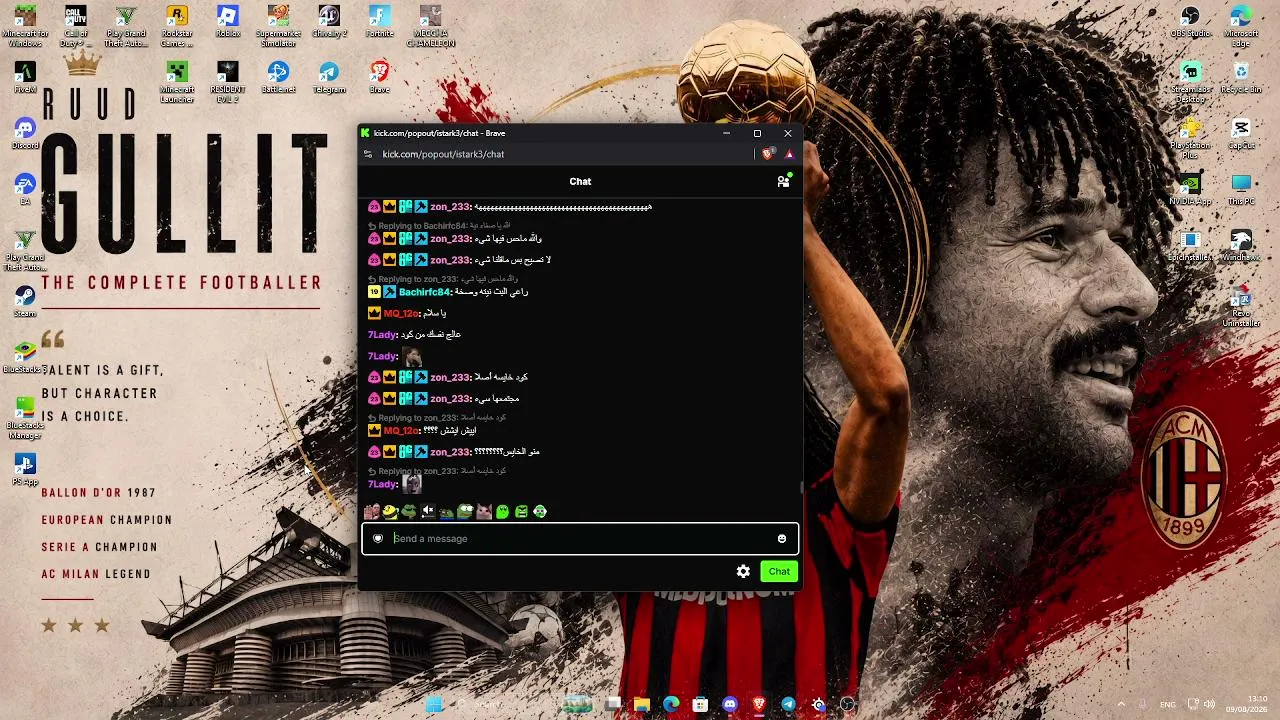Viewport: 1280px width, 720px height.
Task: Click the first 7Lady message username
Action: coord(382,334)
